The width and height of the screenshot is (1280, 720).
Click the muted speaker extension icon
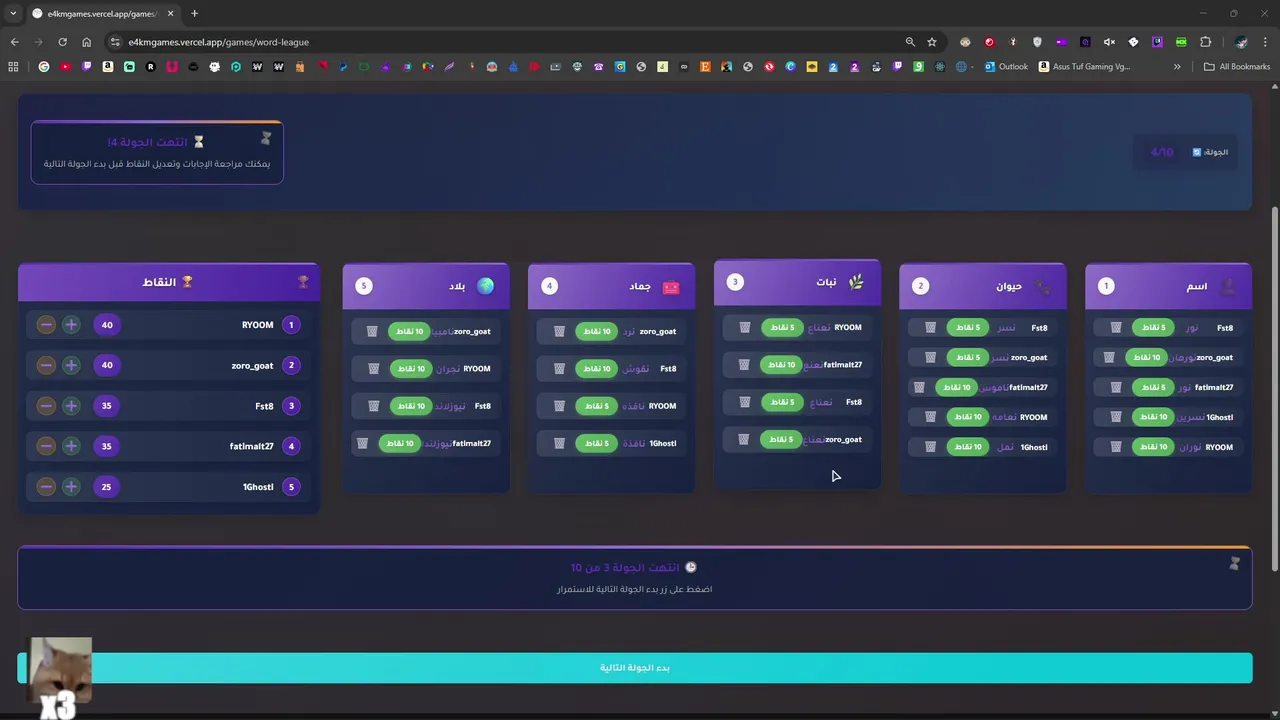point(1109,42)
